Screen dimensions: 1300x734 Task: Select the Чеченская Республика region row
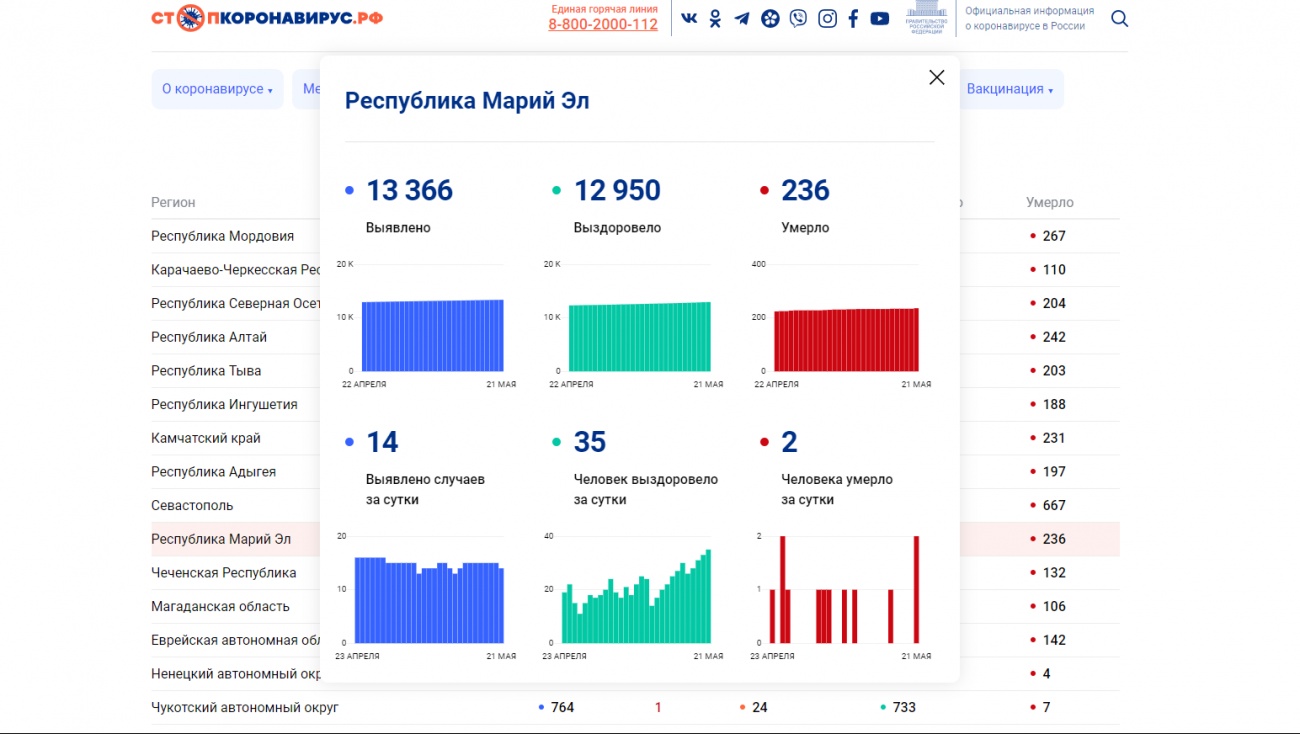[x=224, y=573]
